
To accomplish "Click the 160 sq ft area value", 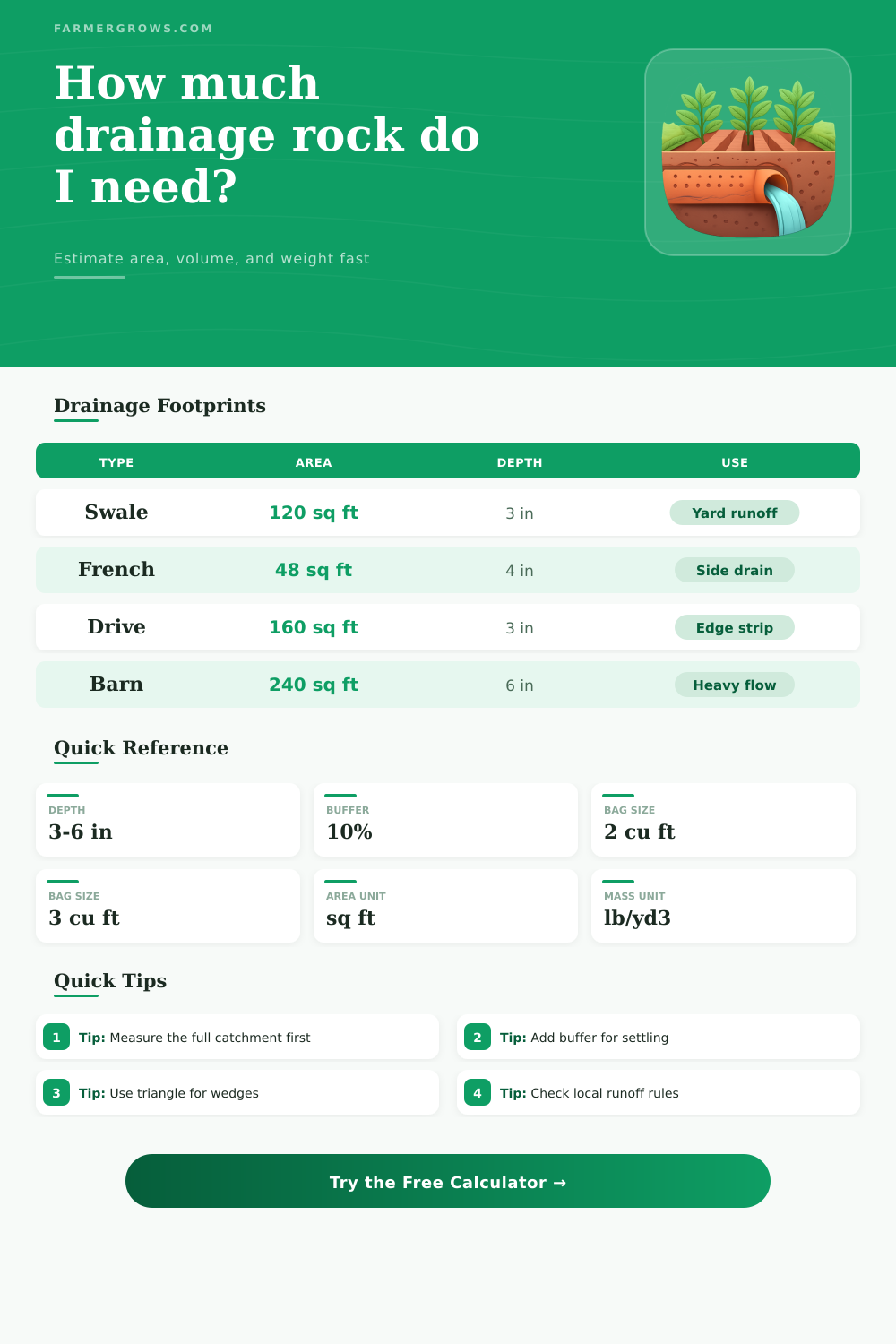I will tap(314, 627).
